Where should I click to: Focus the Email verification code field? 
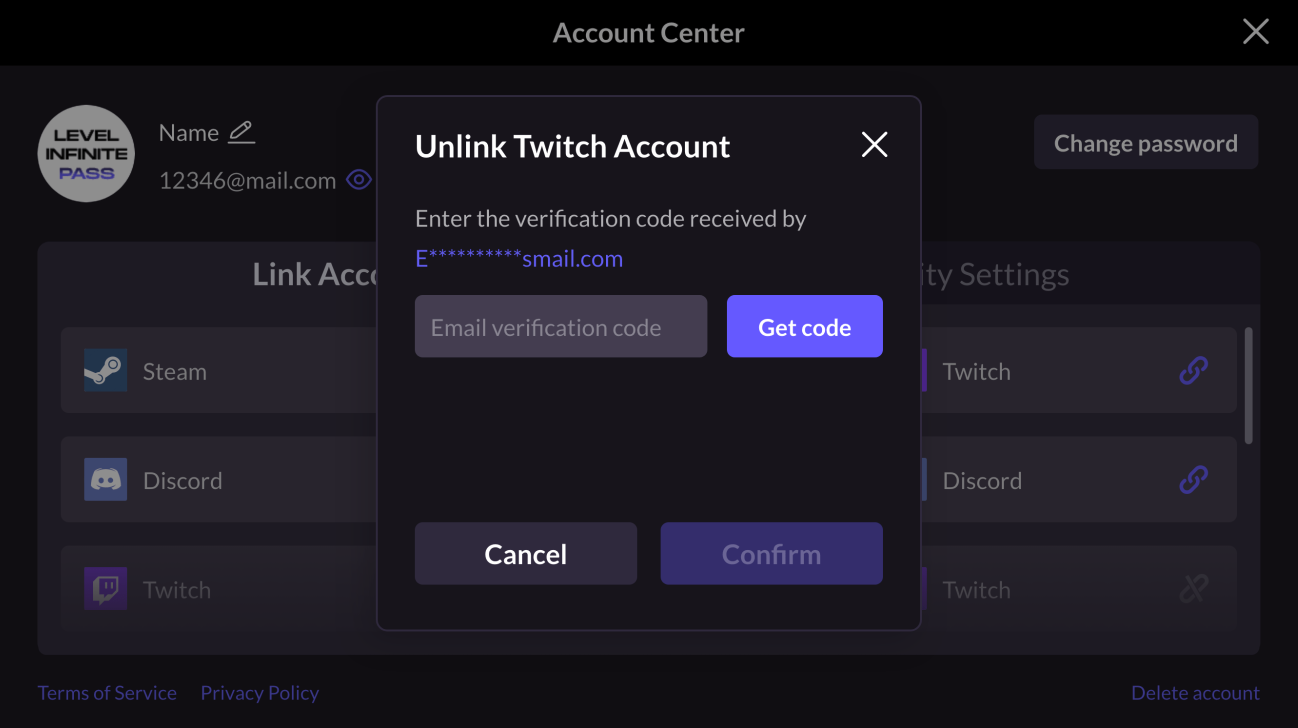tap(560, 326)
